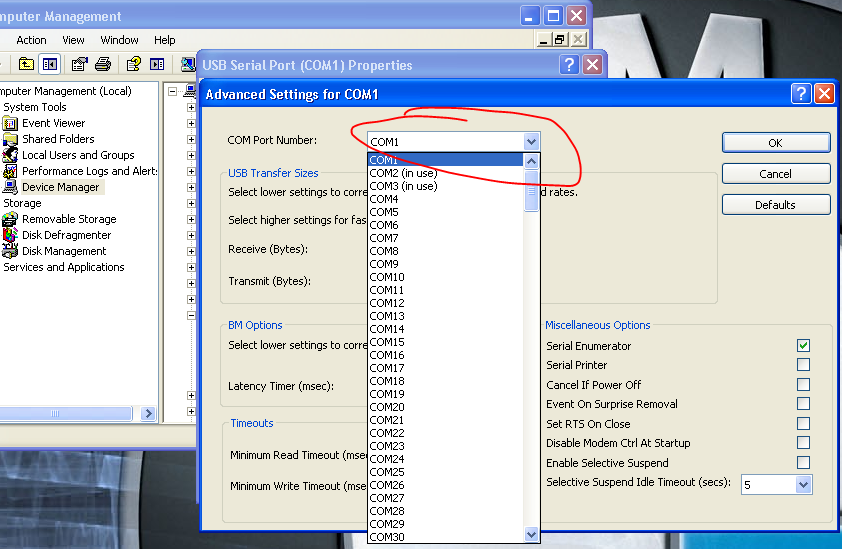Click the Scan for hardware changes toolbar icon

click(x=188, y=64)
